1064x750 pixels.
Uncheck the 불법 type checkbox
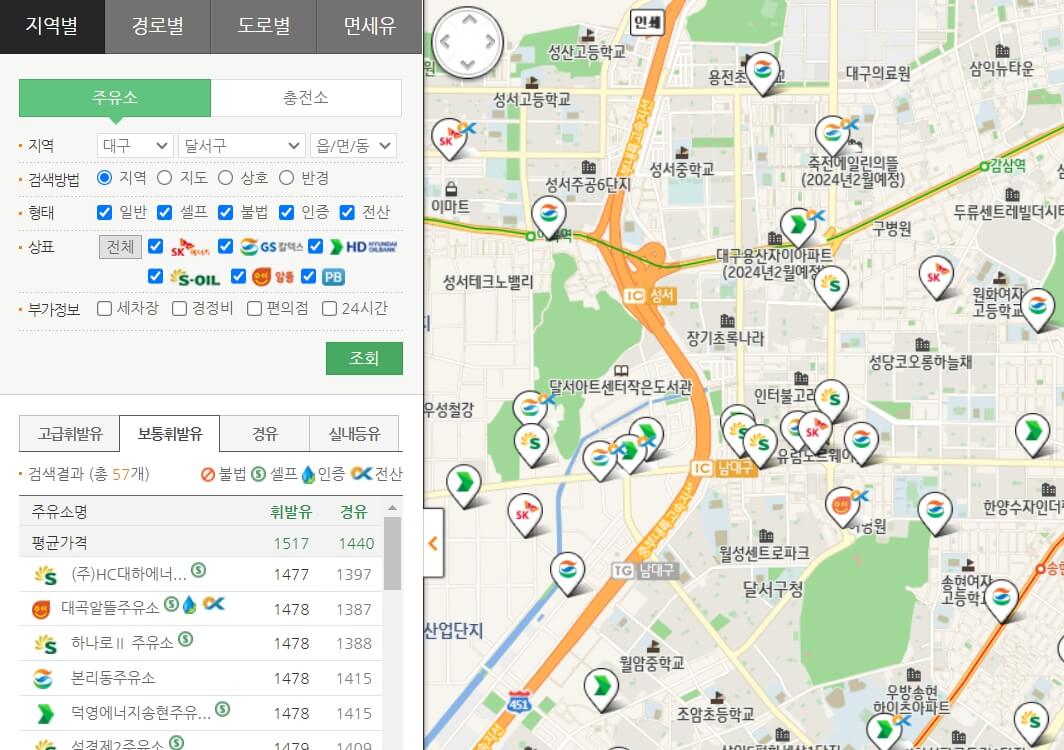pyautogui.click(x=225, y=212)
